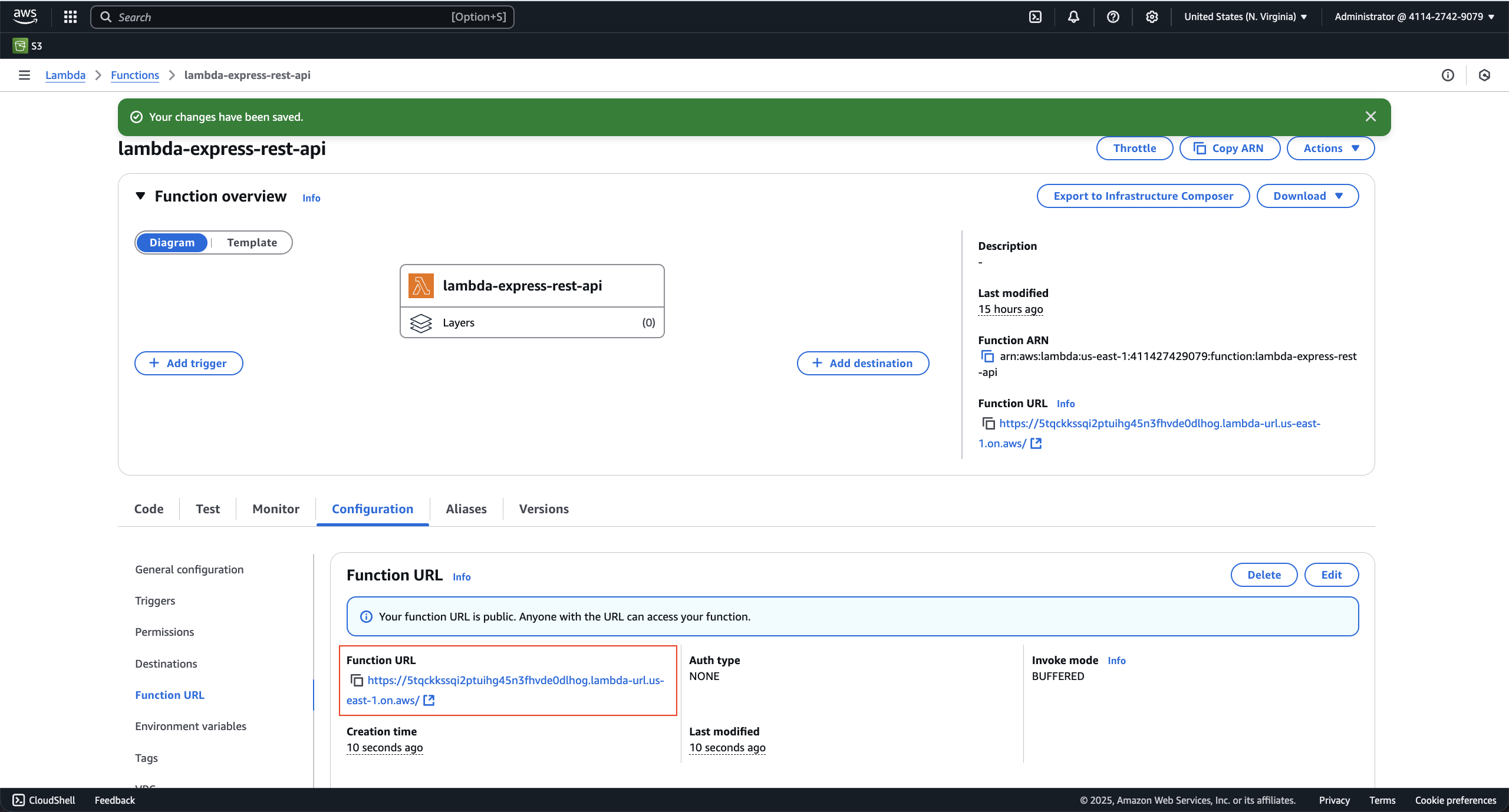The image size is (1509, 812).
Task: Open the help question mark icon
Action: click(x=1113, y=16)
